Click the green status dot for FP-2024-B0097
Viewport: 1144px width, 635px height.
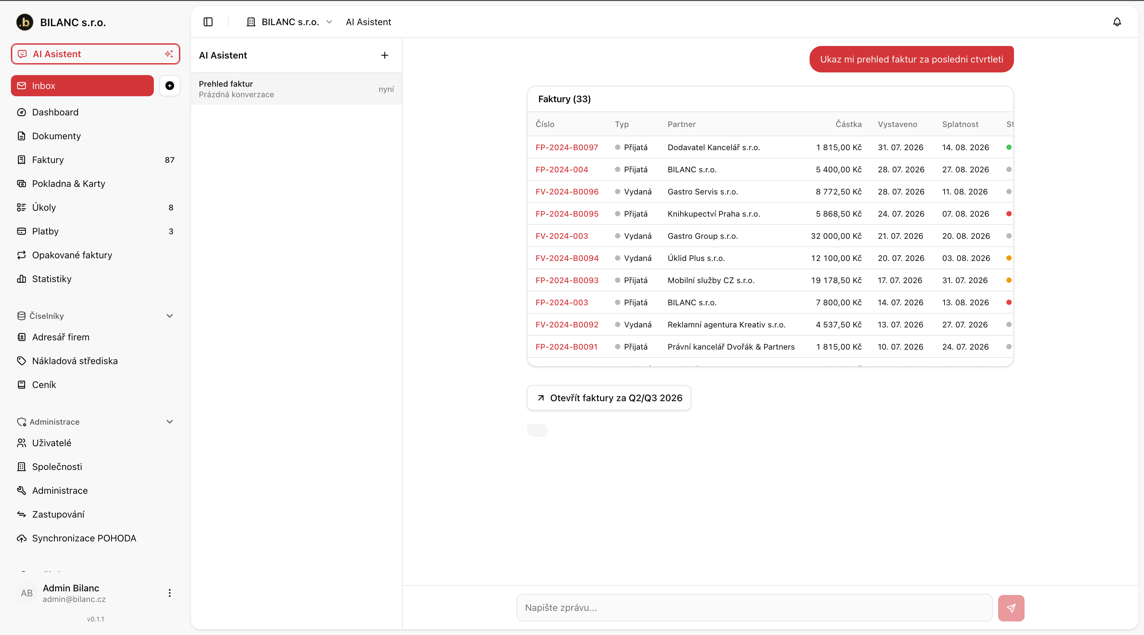click(x=1009, y=147)
